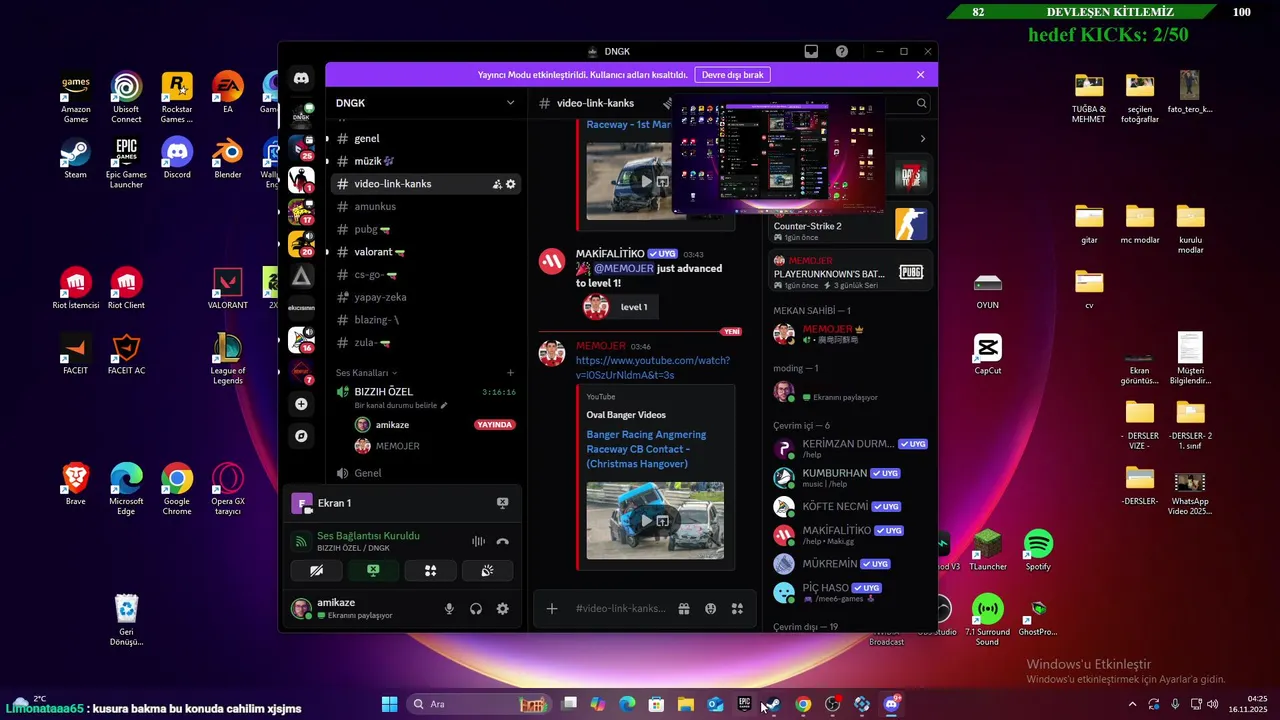
Task: Select member KUMBURHAN in the member list
Action: 848,478
